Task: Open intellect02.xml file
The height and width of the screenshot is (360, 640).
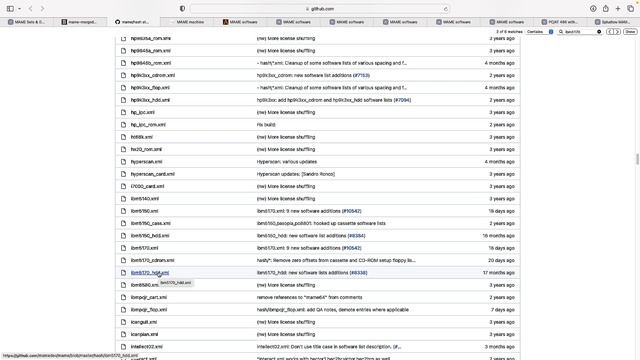Action: pyautogui.click(x=147, y=347)
